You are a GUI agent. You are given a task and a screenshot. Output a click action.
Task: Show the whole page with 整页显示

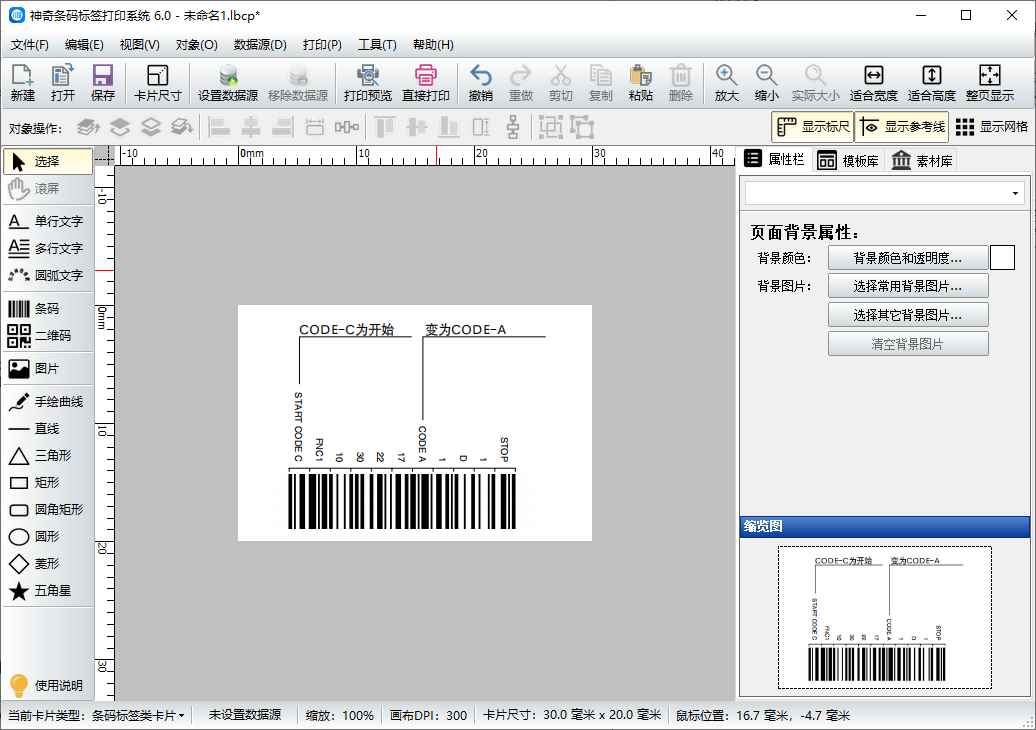click(x=990, y=83)
